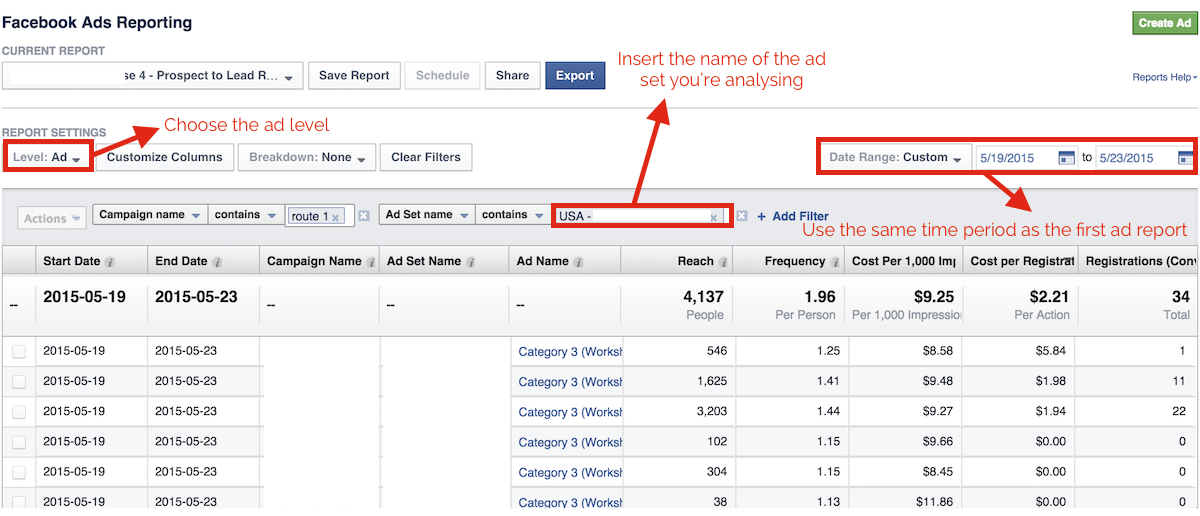Image resolution: width=1200 pixels, height=516 pixels.
Task: Remove the 'route 1' filter token
Action: [336, 216]
